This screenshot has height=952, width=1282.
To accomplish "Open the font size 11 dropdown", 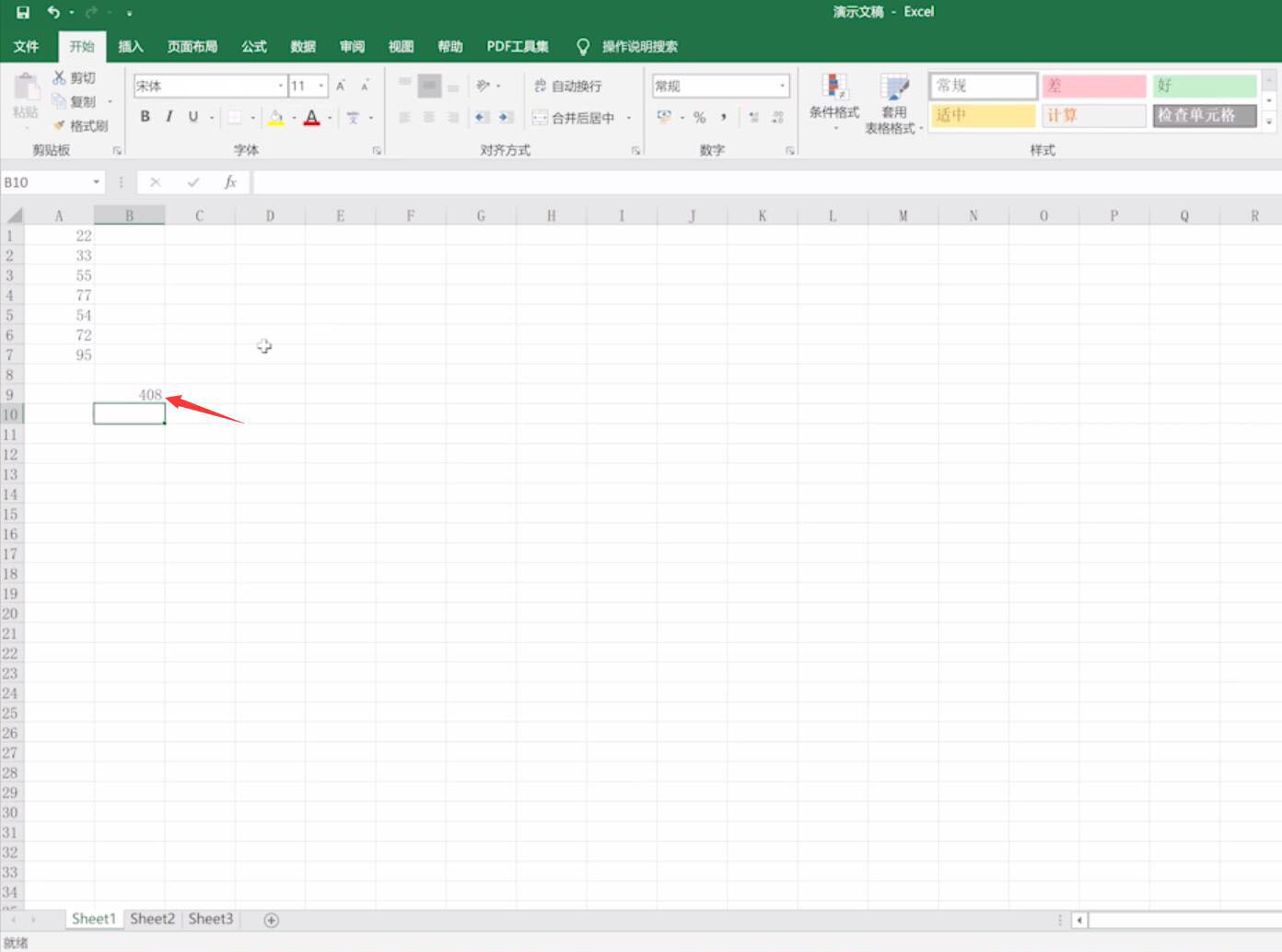I will coord(321,86).
